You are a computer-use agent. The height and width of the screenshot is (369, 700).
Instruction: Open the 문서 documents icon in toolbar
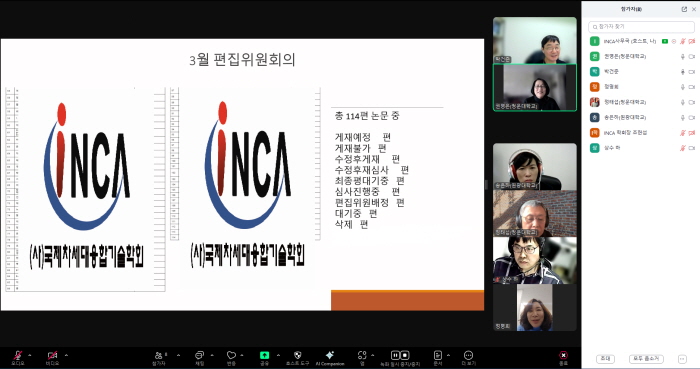point(438,355)
